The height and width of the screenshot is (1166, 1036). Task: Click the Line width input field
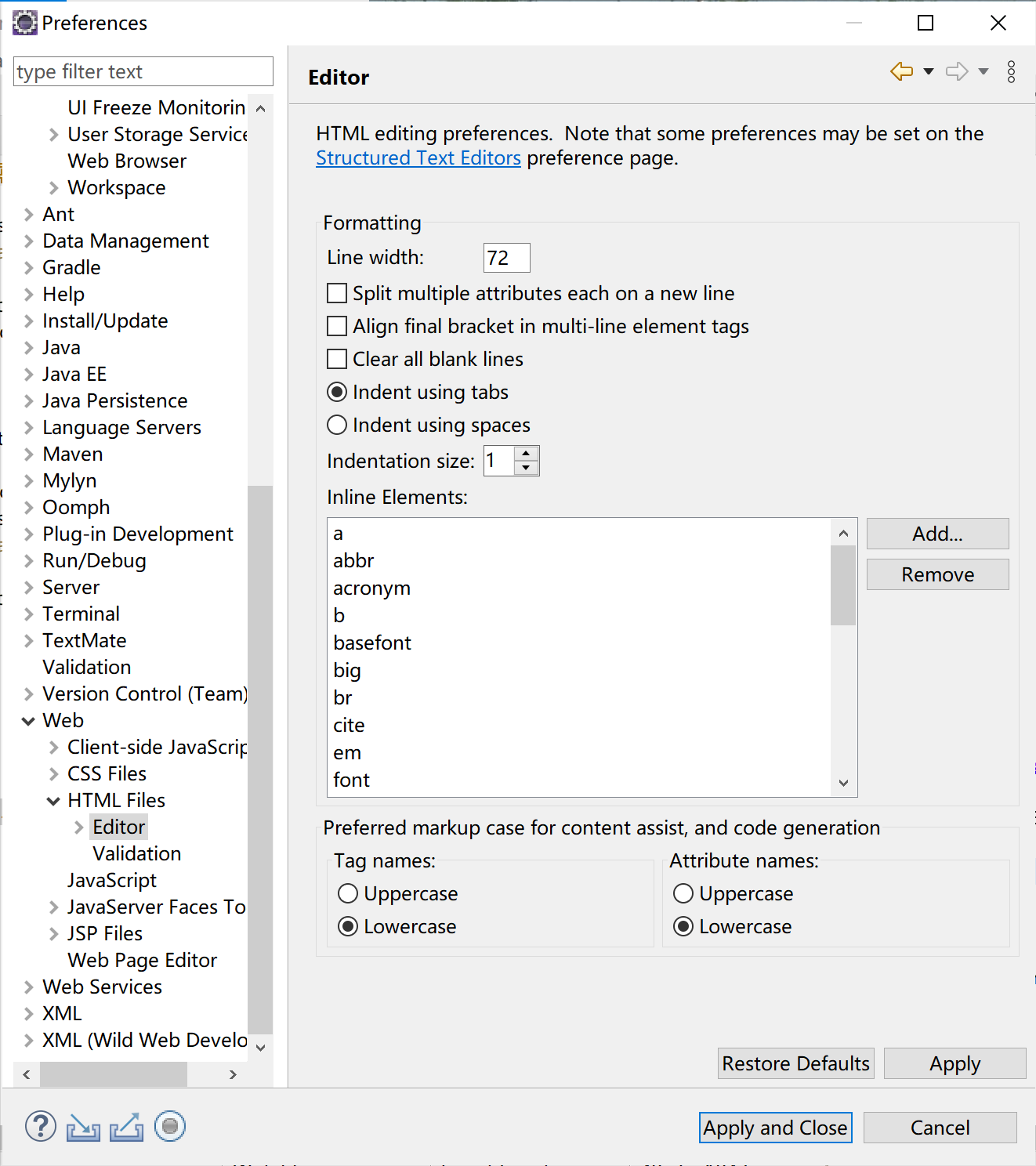coord(506,258)
